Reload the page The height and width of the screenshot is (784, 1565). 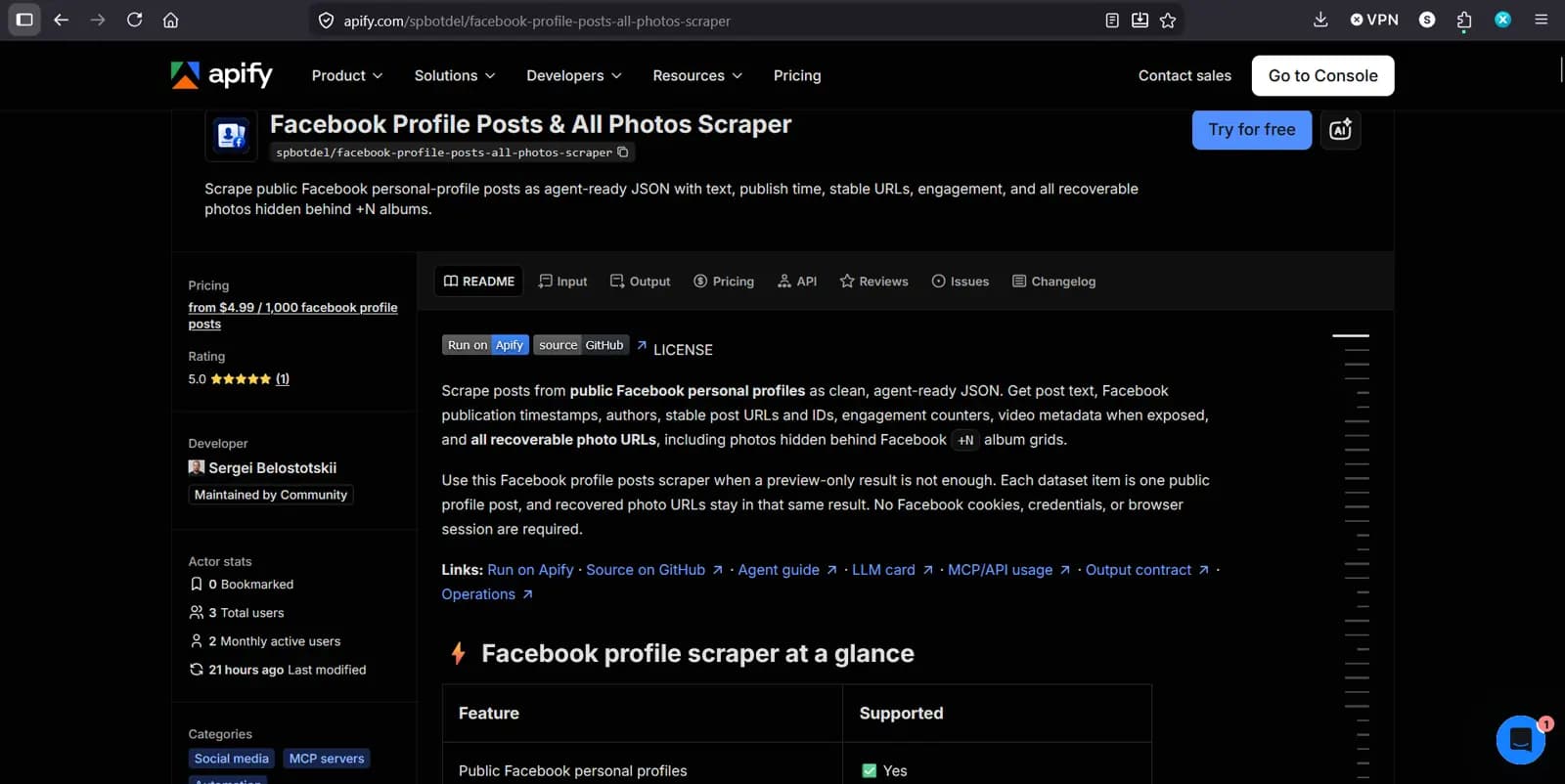pyautogui.click(x=134, y=20)
